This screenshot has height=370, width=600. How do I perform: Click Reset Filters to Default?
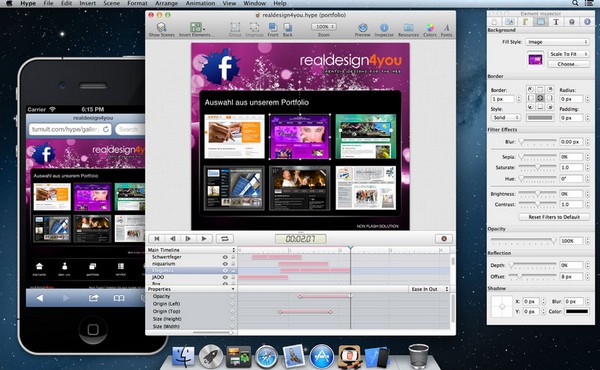554,217
